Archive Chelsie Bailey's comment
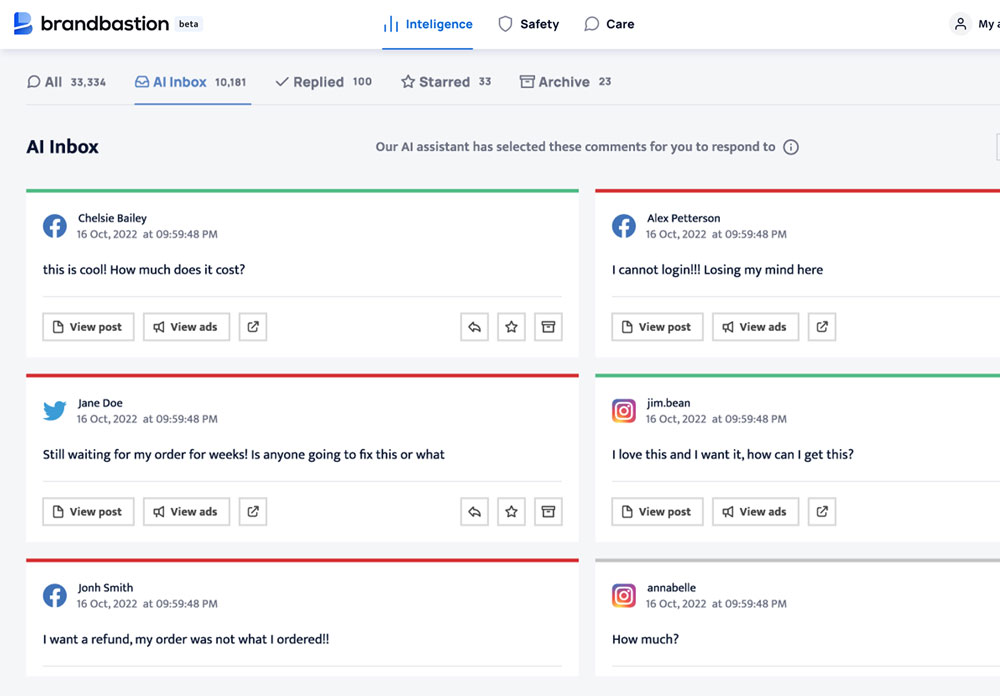1000x696 pixels. [x=548, y=327]
